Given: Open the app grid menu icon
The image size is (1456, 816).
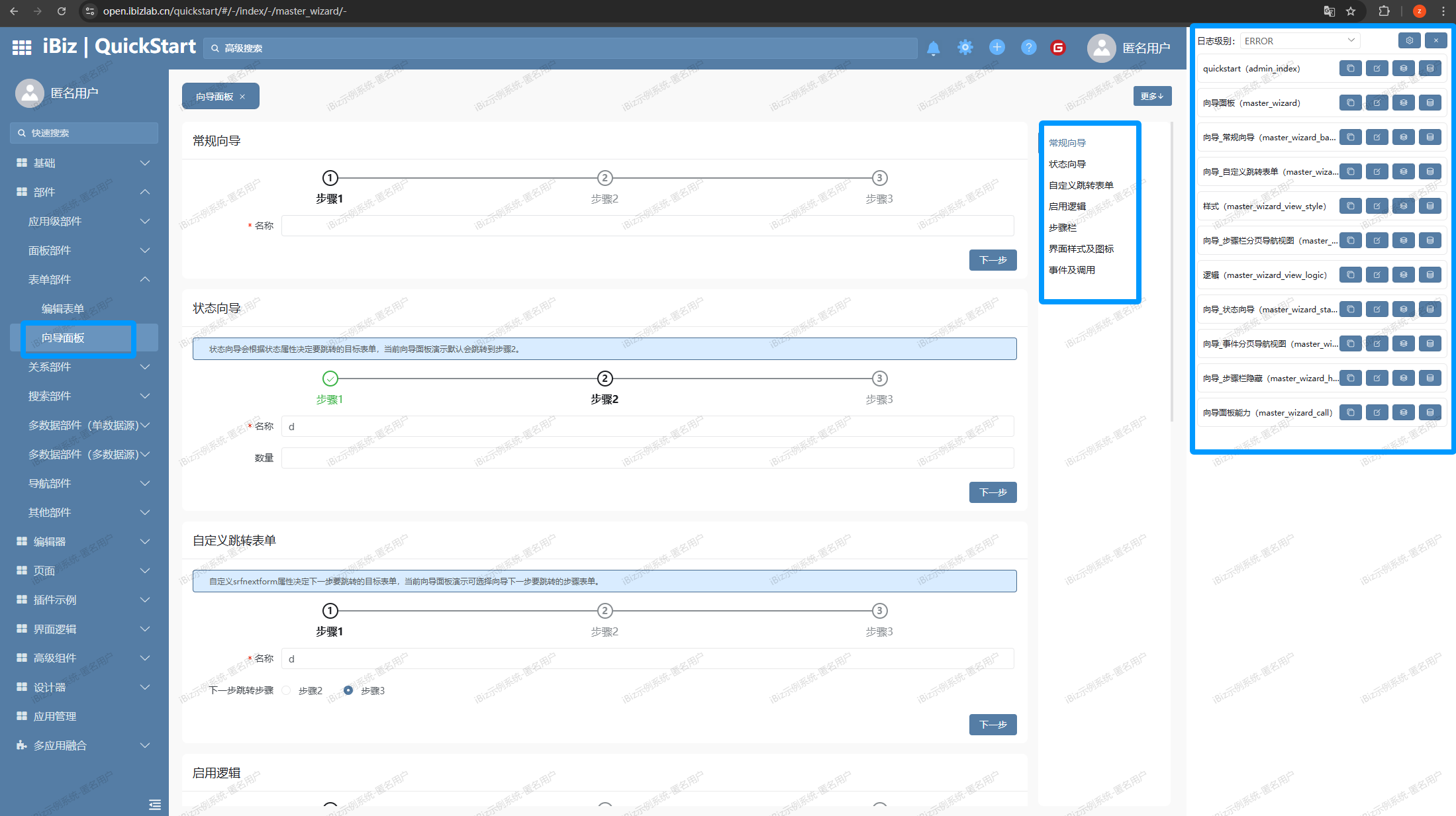Looking at the screenshot, I should [22, 48].
